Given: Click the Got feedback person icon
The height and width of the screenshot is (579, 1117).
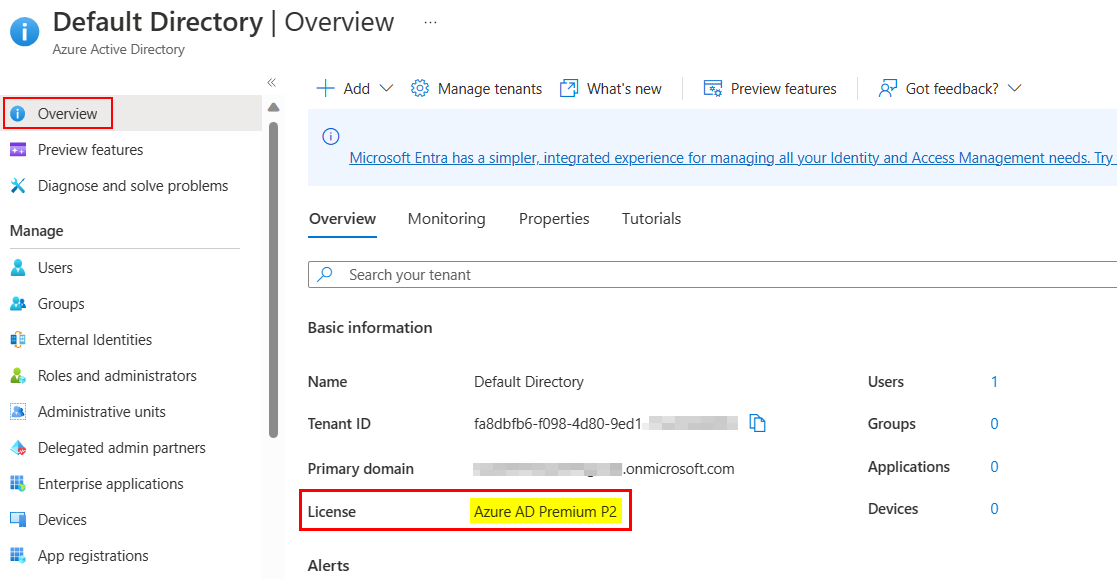Looking at the screenshot, I should (x=888, y=88).
